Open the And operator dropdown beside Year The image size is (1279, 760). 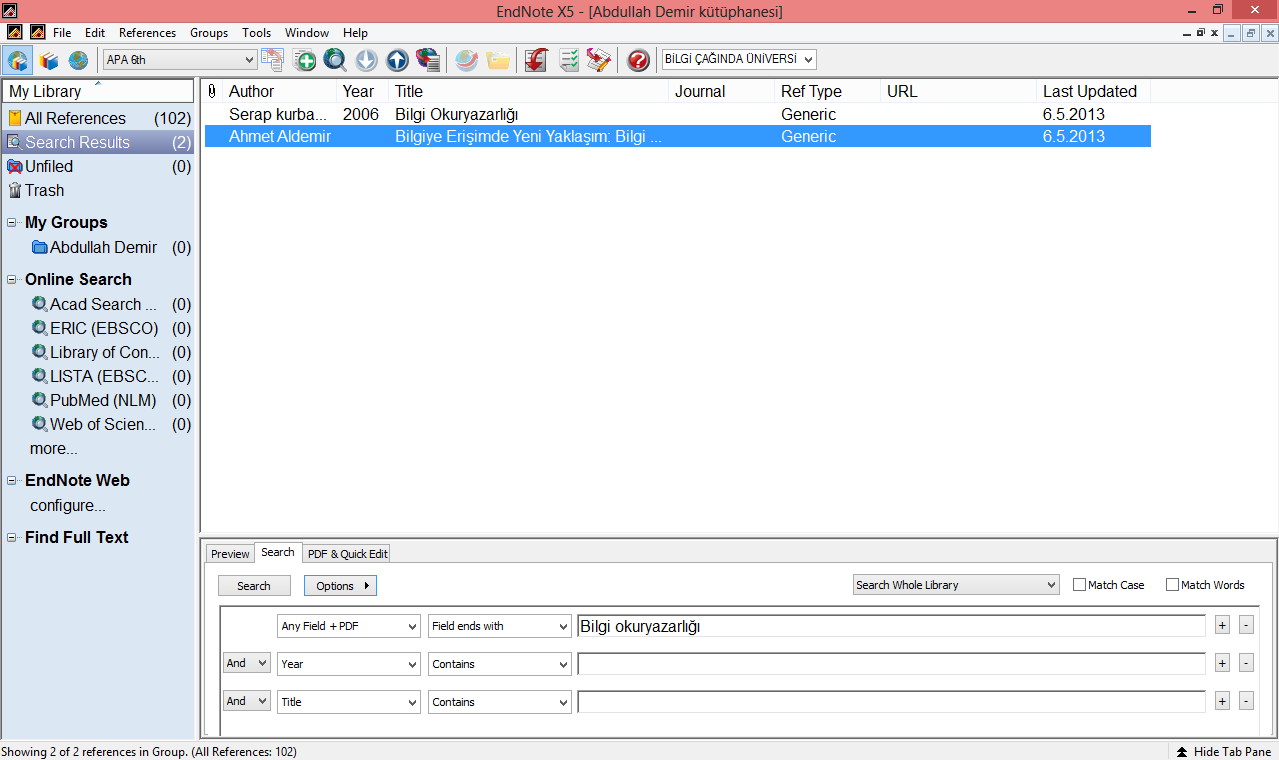coord(247,663)
